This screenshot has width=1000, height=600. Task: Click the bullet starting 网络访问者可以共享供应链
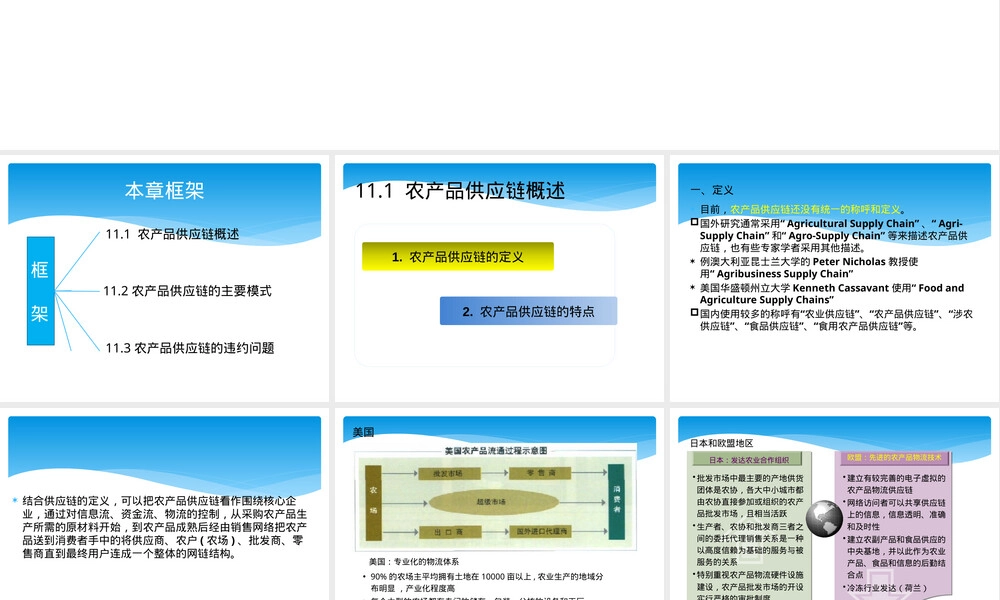tap(894, 515)
